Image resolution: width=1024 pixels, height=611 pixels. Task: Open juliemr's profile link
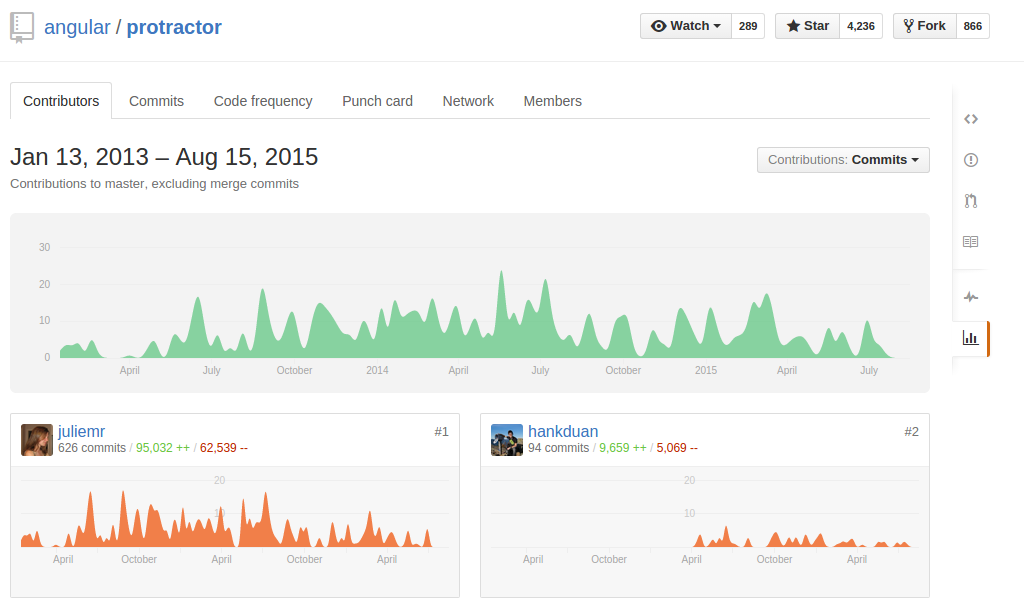[x=82, y=431]
